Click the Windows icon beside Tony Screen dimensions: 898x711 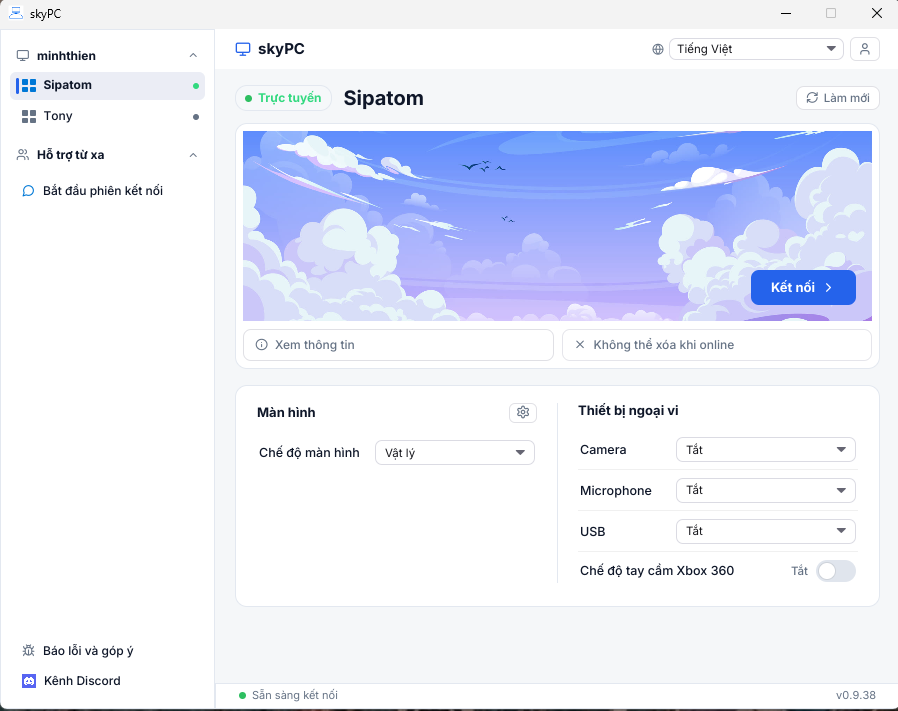pyautogui.click(x=29, y=116)
